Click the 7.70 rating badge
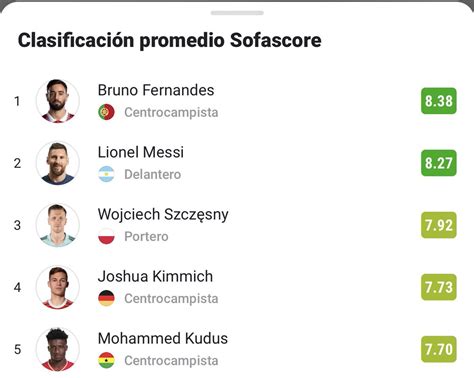 pyautogui.click(x=439, y=349)
